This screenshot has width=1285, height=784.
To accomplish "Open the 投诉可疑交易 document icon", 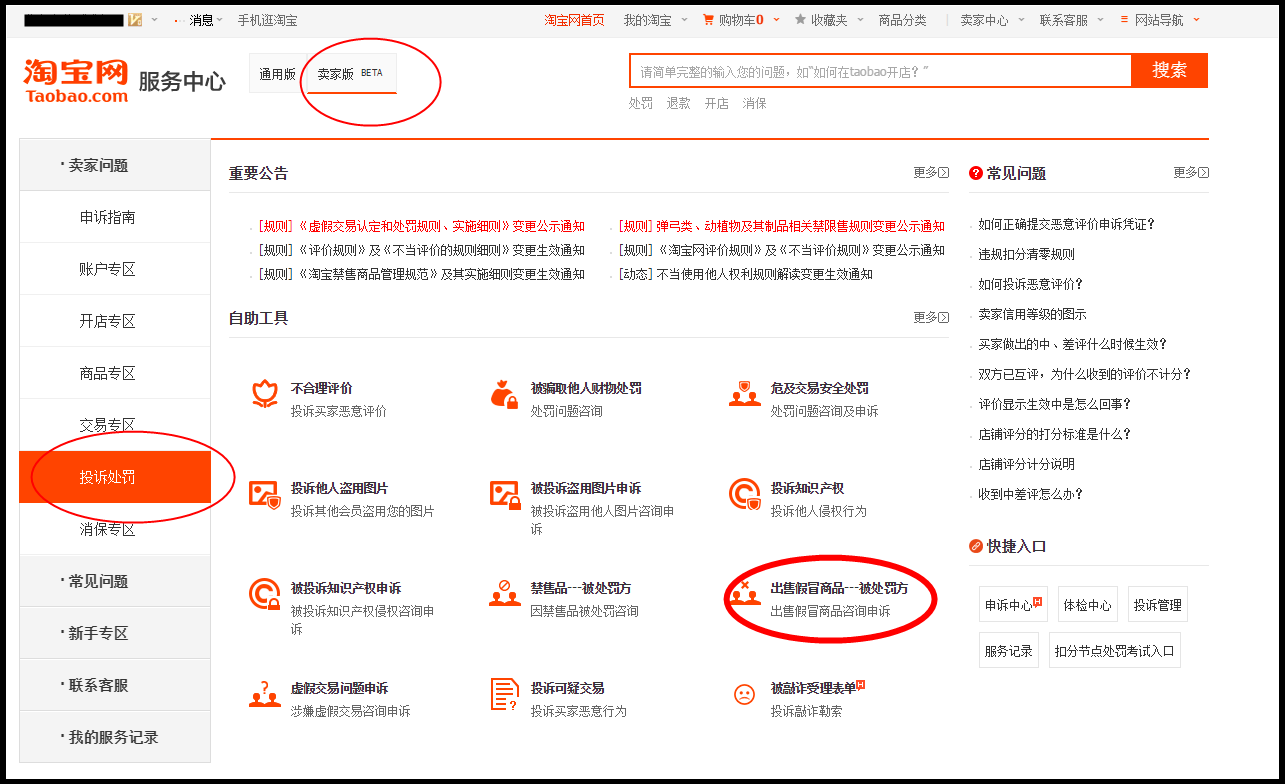I will click(504, 694).
